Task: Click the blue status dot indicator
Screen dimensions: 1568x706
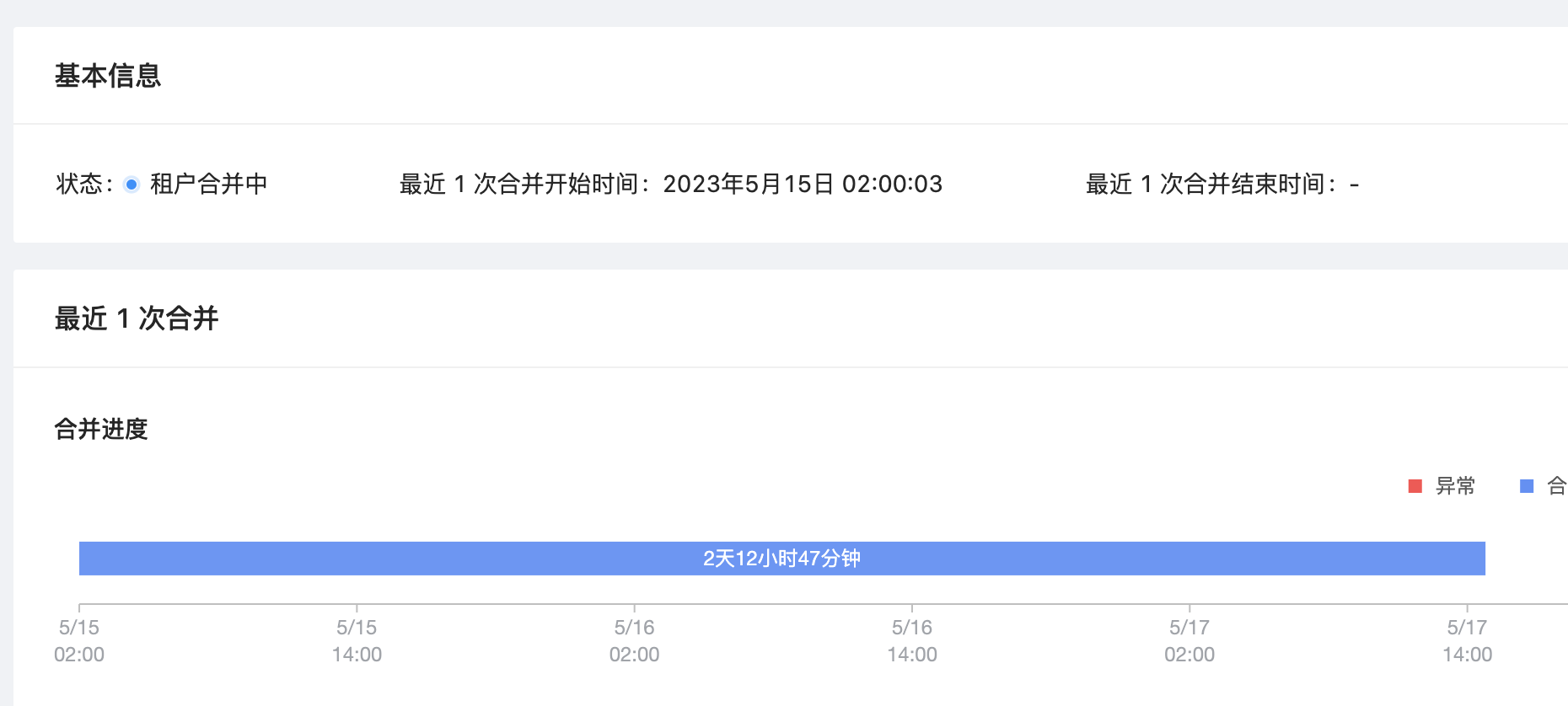Action: [132, 185]
